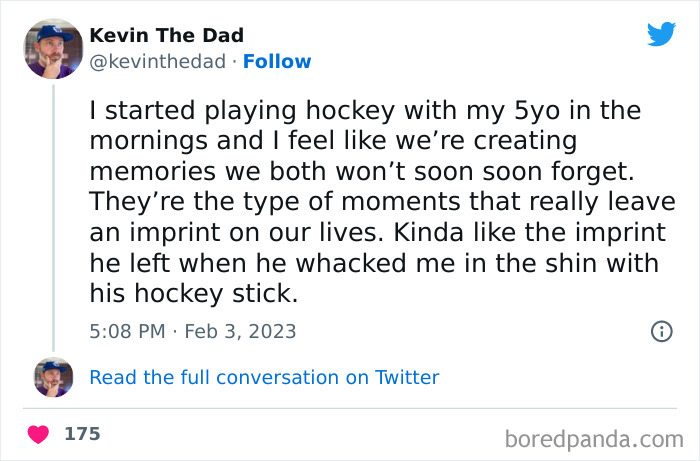Follow the @kevinthedad account
This screenshot has width=700, height=461.
pyautogui.click(x=278, y=62)
